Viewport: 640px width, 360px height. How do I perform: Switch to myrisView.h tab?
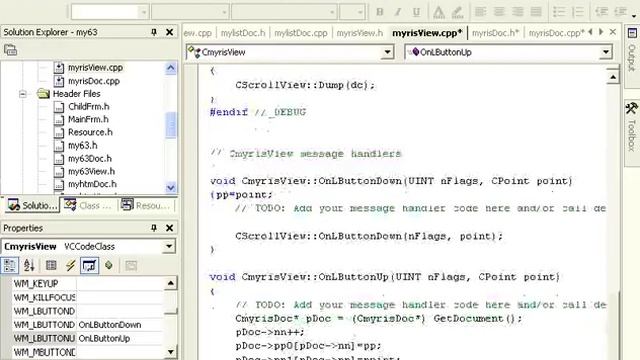[360, 33]
